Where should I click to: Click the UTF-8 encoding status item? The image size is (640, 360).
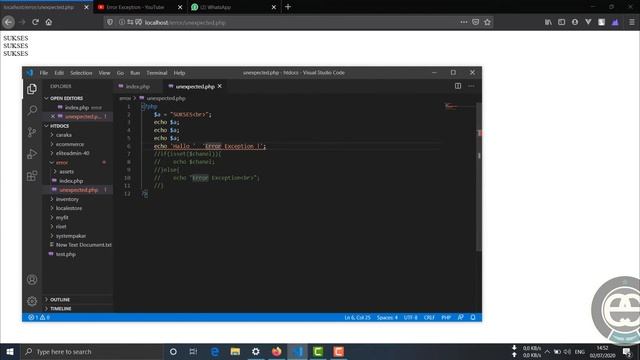click(x=411, y=317)
